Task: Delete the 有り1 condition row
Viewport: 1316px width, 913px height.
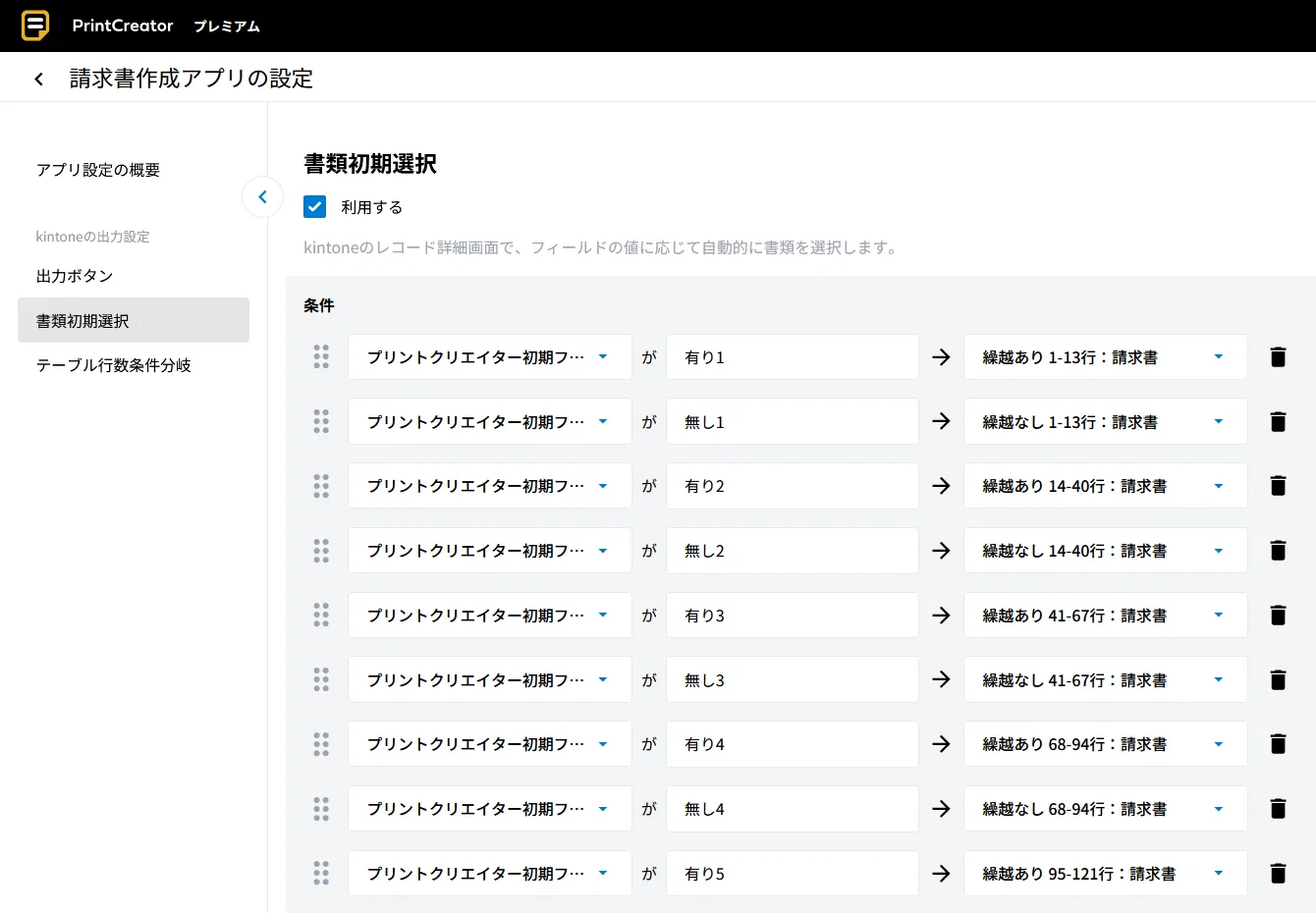Action: [x=1278, y=357]
